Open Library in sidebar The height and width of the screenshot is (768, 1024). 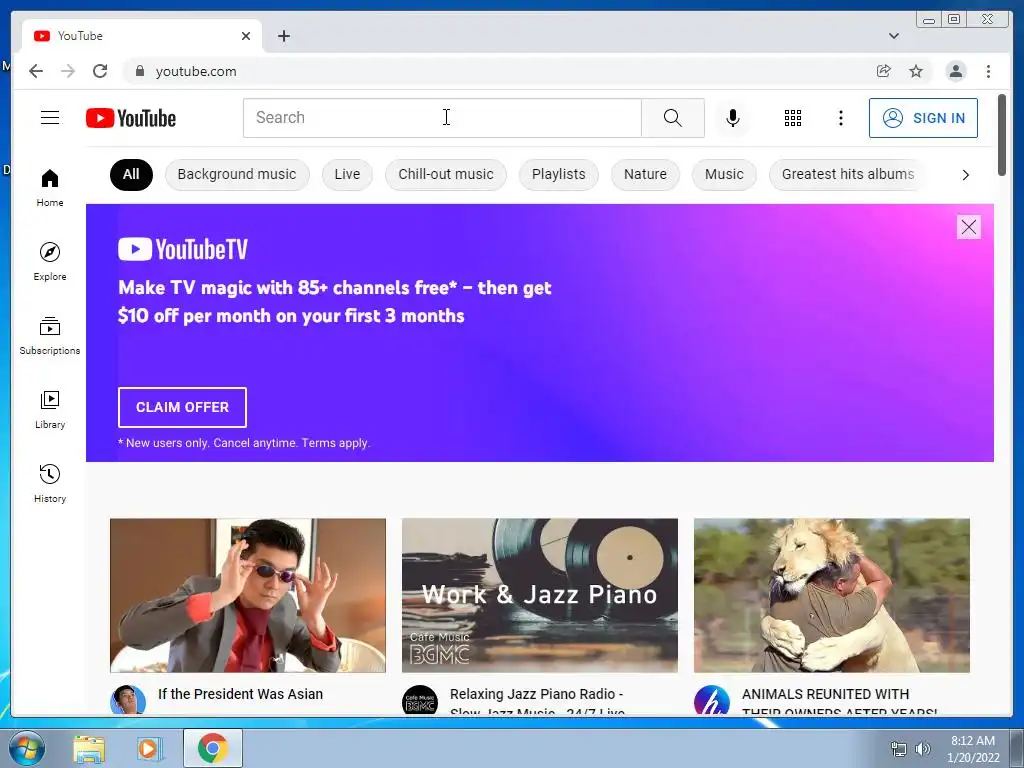[x=50, y=409]
